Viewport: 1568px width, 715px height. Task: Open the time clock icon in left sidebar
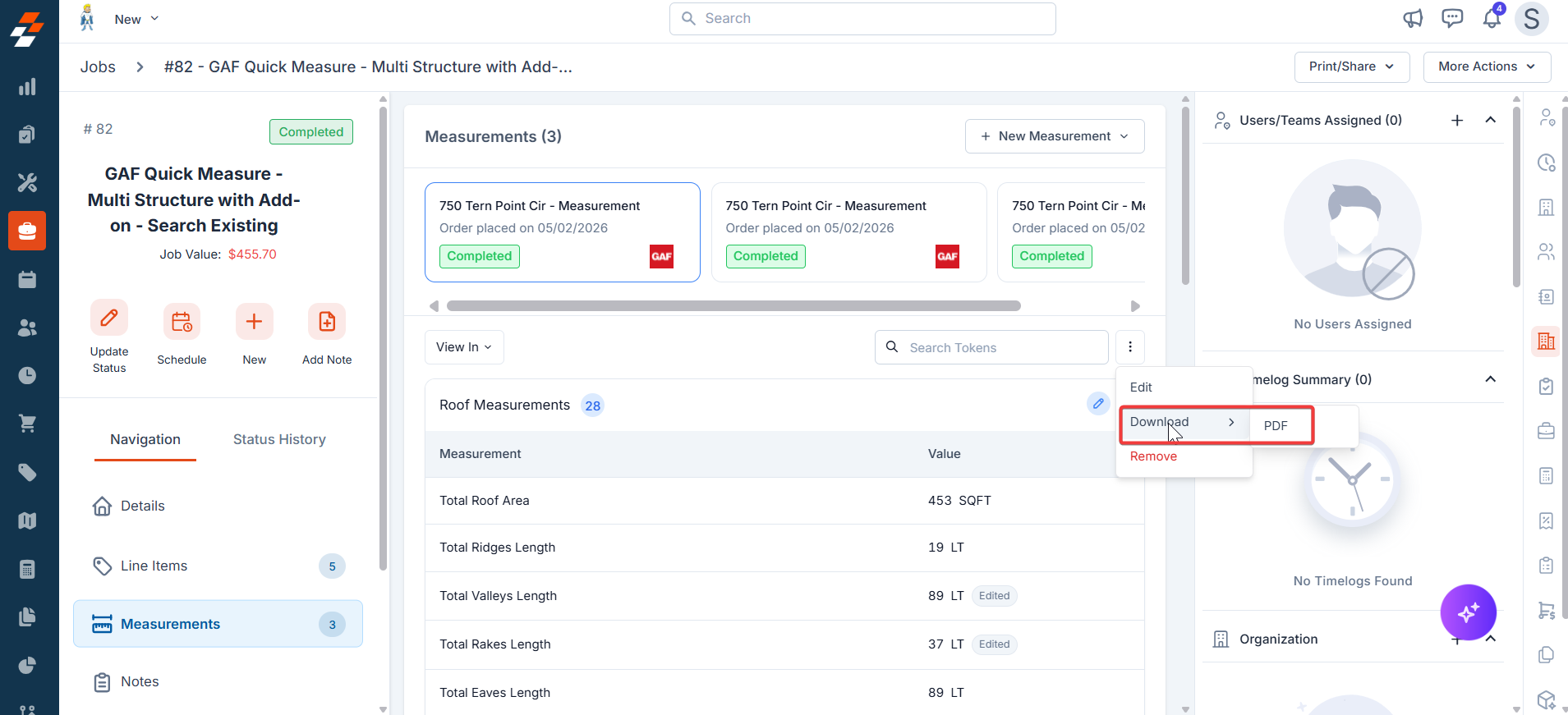[x=27, y=375]
